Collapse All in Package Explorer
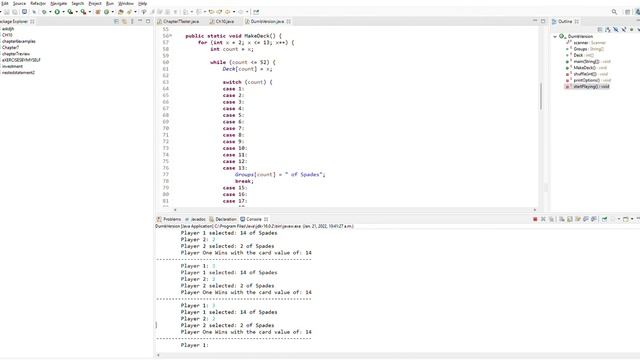 coord(116,21)
